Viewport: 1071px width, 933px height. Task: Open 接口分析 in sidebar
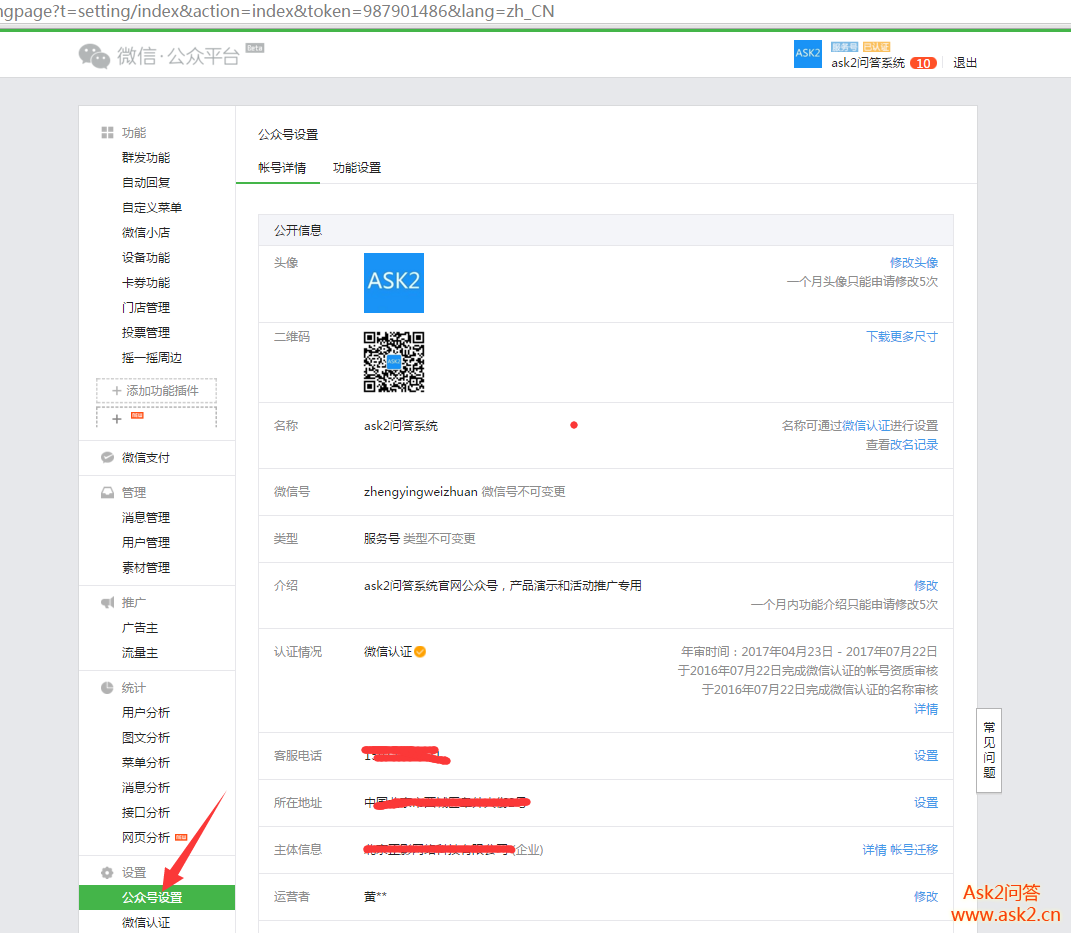[145, 812]
